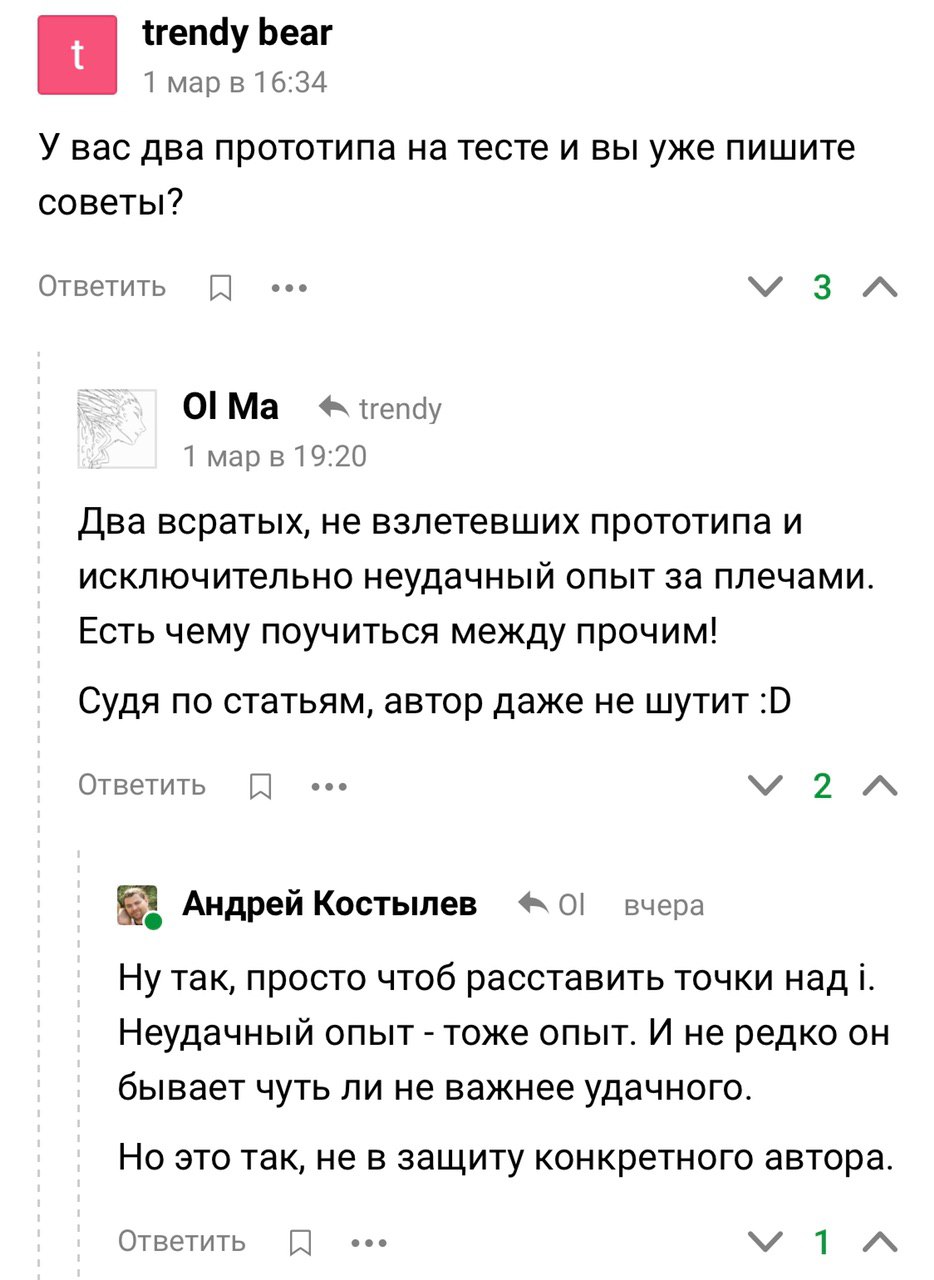Reply to Андрей Костылев's comment
The width and height of the screenshot is (934, 1280).
click(182, 1242)
